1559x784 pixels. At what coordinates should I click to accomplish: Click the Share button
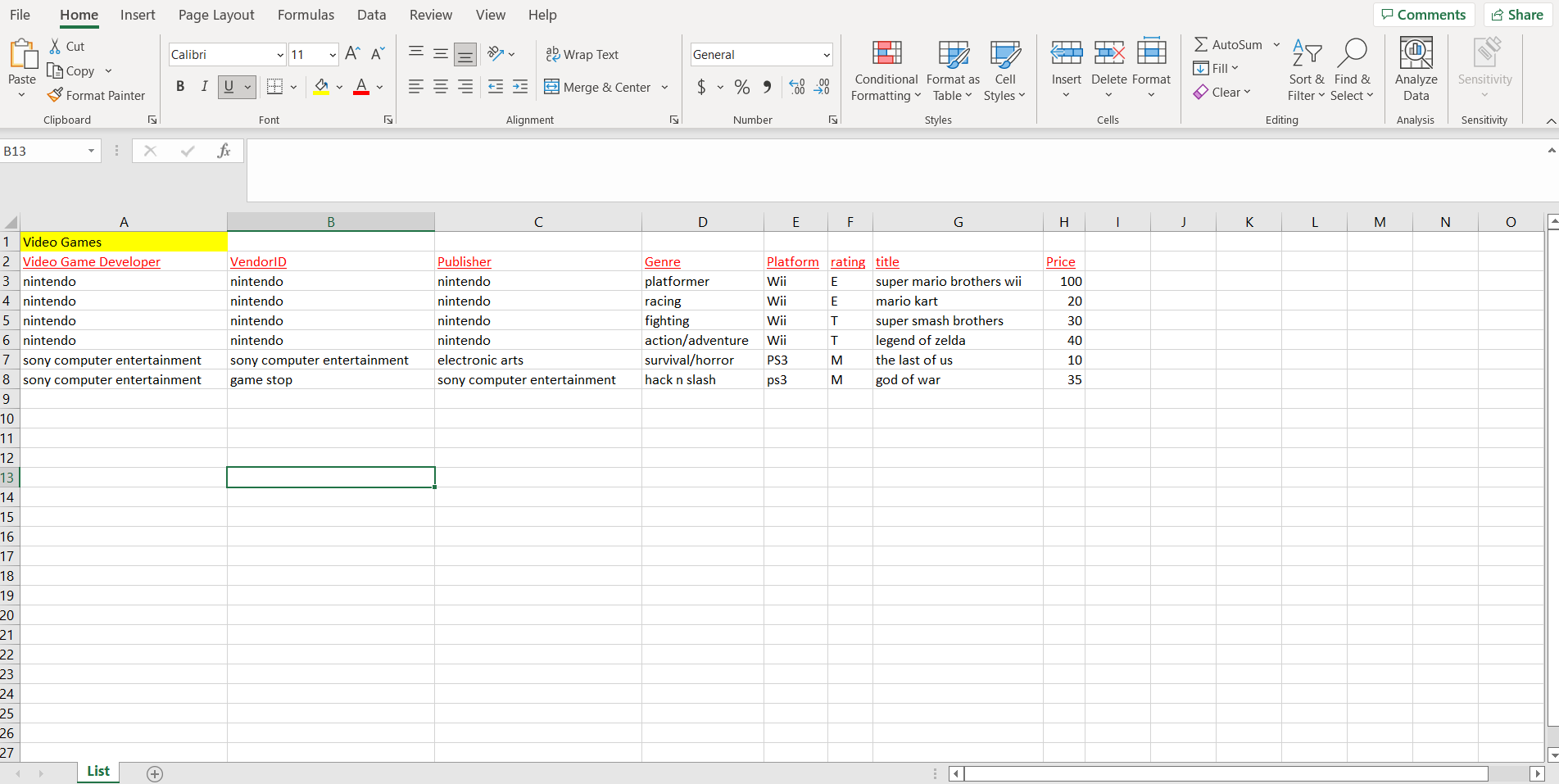[x=1516, y=14]
